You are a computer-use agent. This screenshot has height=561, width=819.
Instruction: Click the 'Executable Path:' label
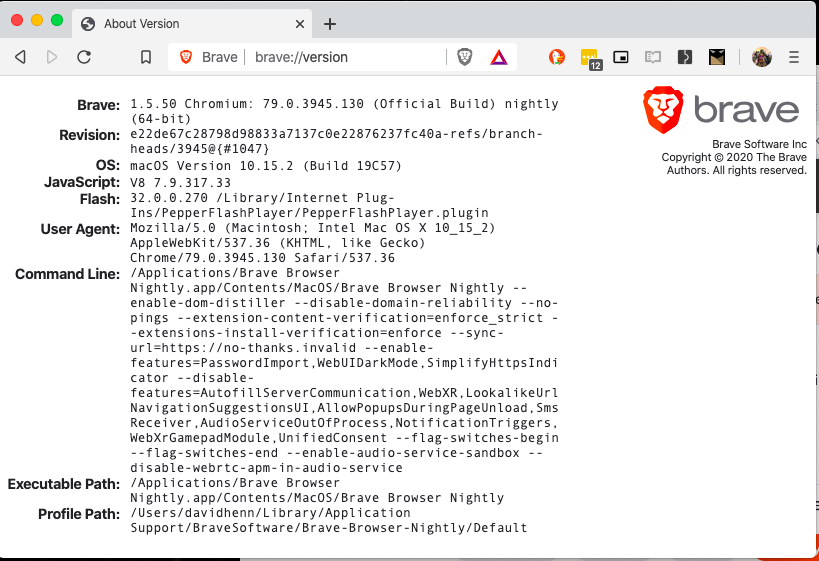(x=64, y=484)
